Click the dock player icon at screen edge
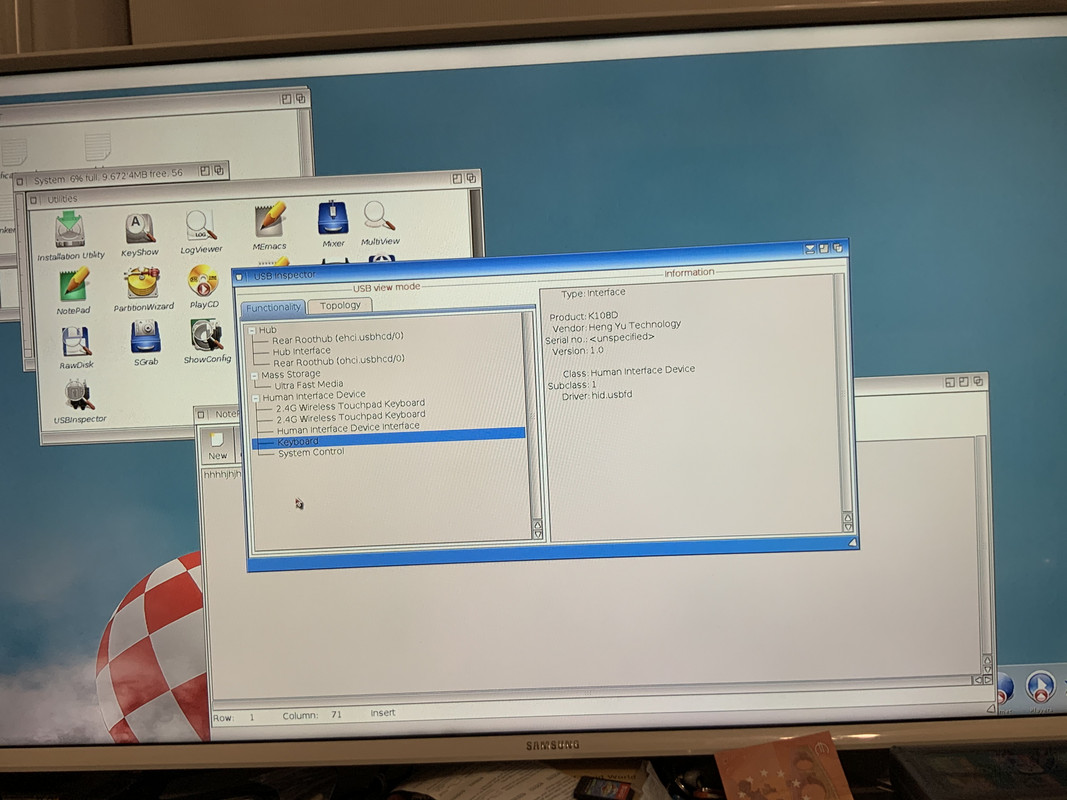 pos(1040,687)
